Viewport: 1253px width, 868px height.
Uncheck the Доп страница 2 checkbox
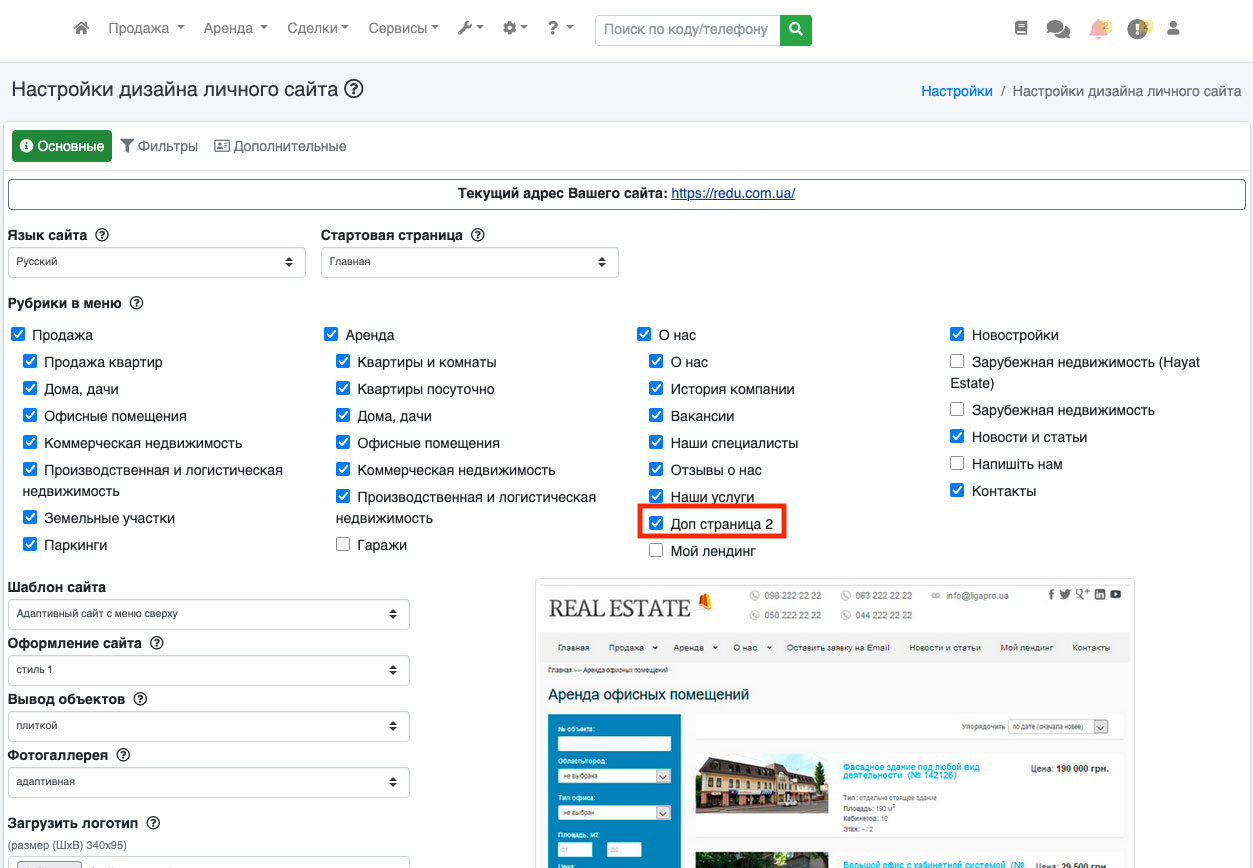click(656, 523)
